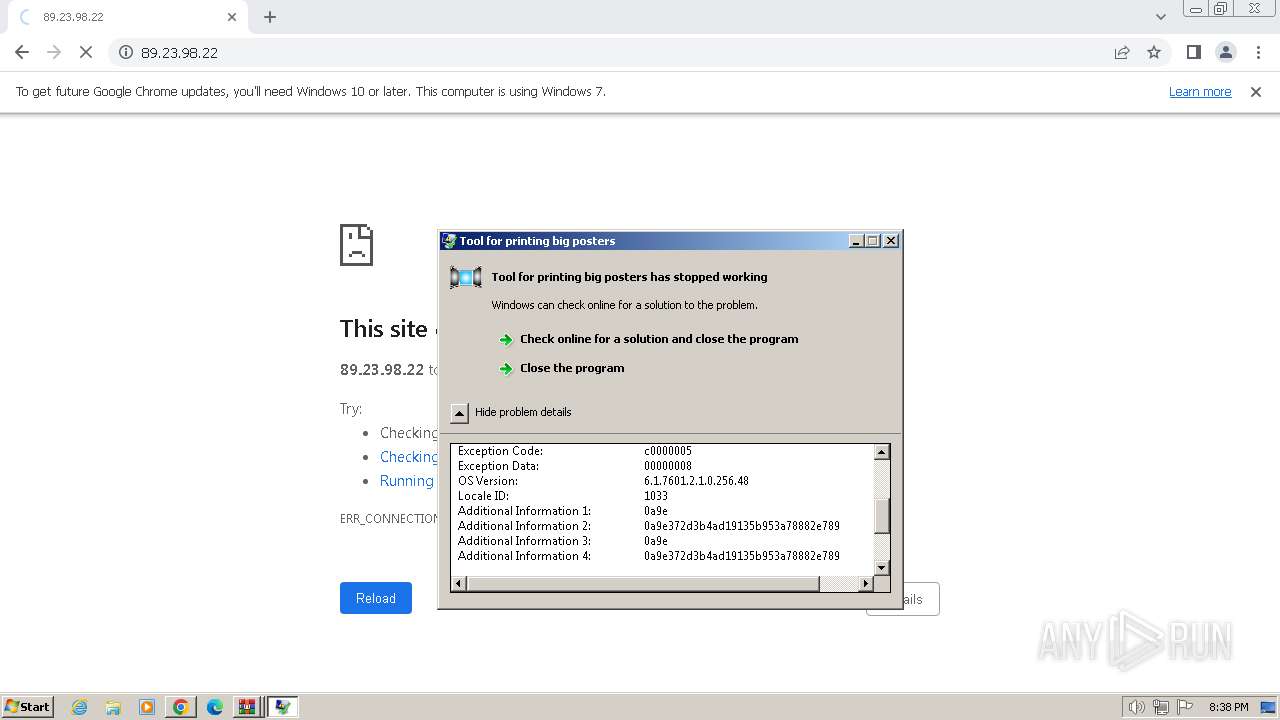1280x720 pixels.
Task: Bookmark this page with the star icon
Action: pyautogui.click(x=1154, y=52)
